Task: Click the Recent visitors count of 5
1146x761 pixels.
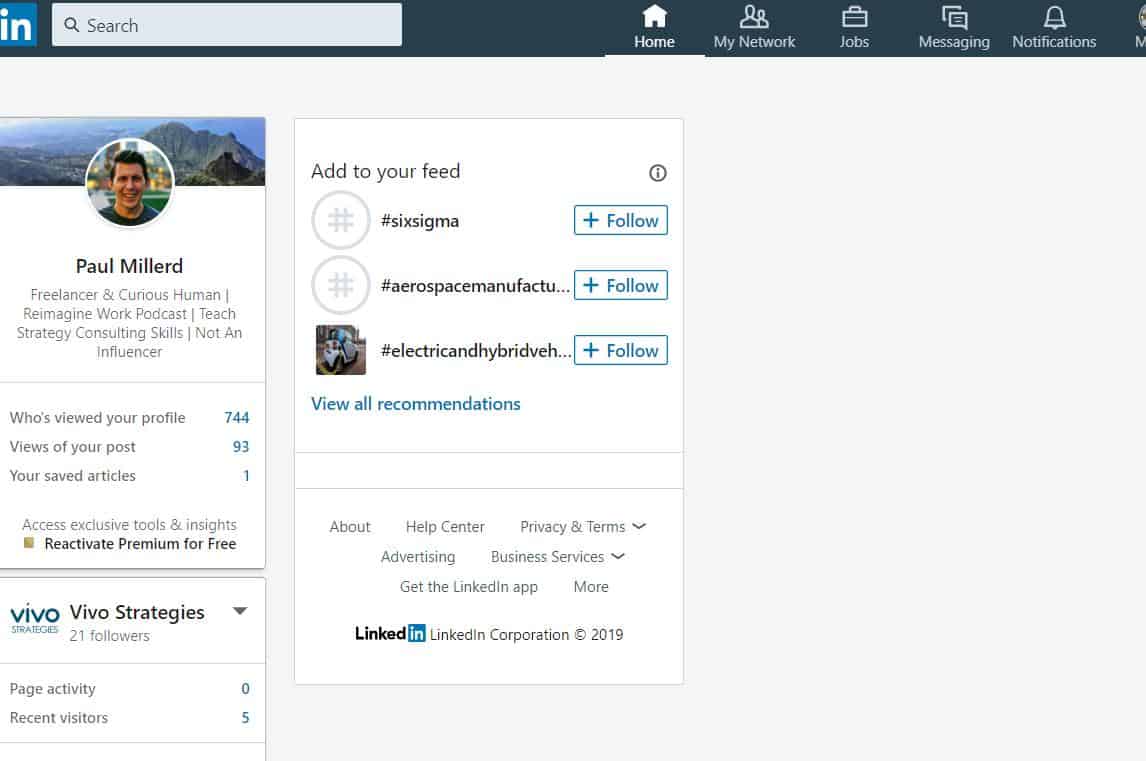Action: tap(246, 718)
